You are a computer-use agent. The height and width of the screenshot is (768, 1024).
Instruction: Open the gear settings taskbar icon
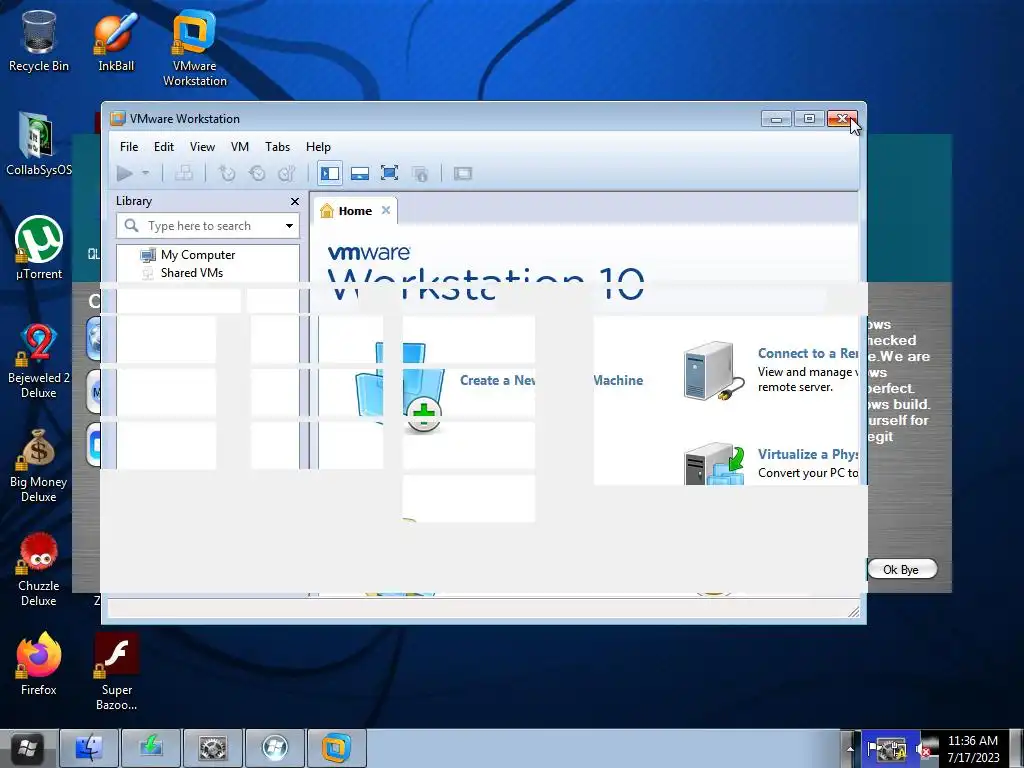213,748
